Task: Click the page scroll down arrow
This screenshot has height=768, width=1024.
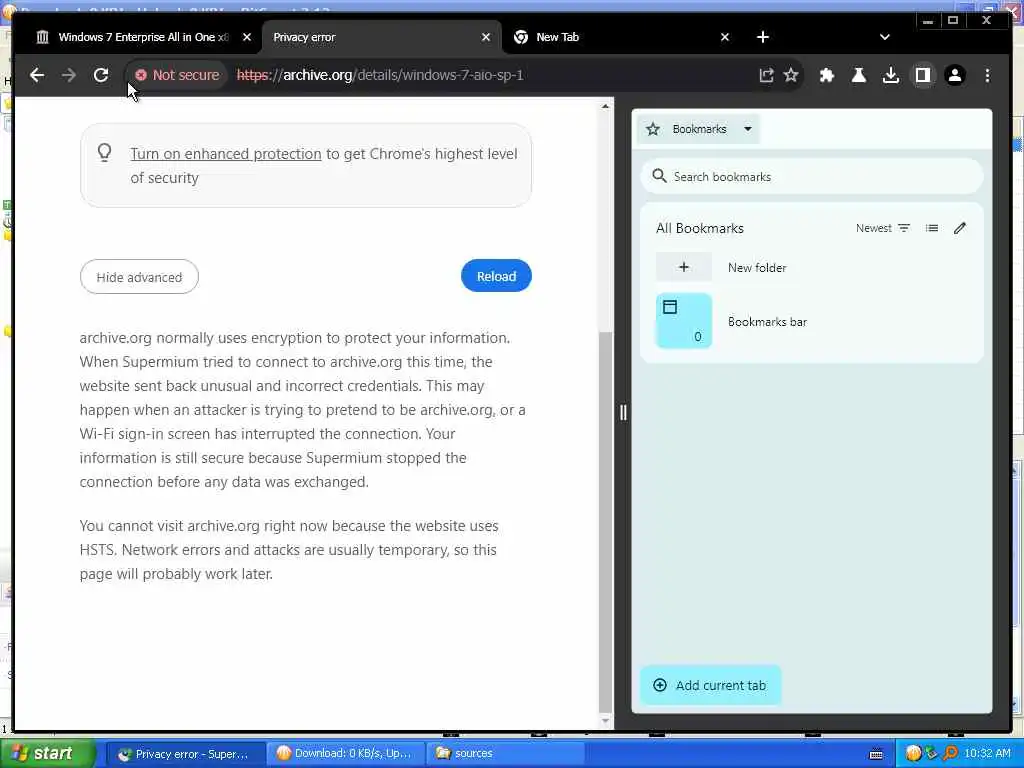Action: 605,721
